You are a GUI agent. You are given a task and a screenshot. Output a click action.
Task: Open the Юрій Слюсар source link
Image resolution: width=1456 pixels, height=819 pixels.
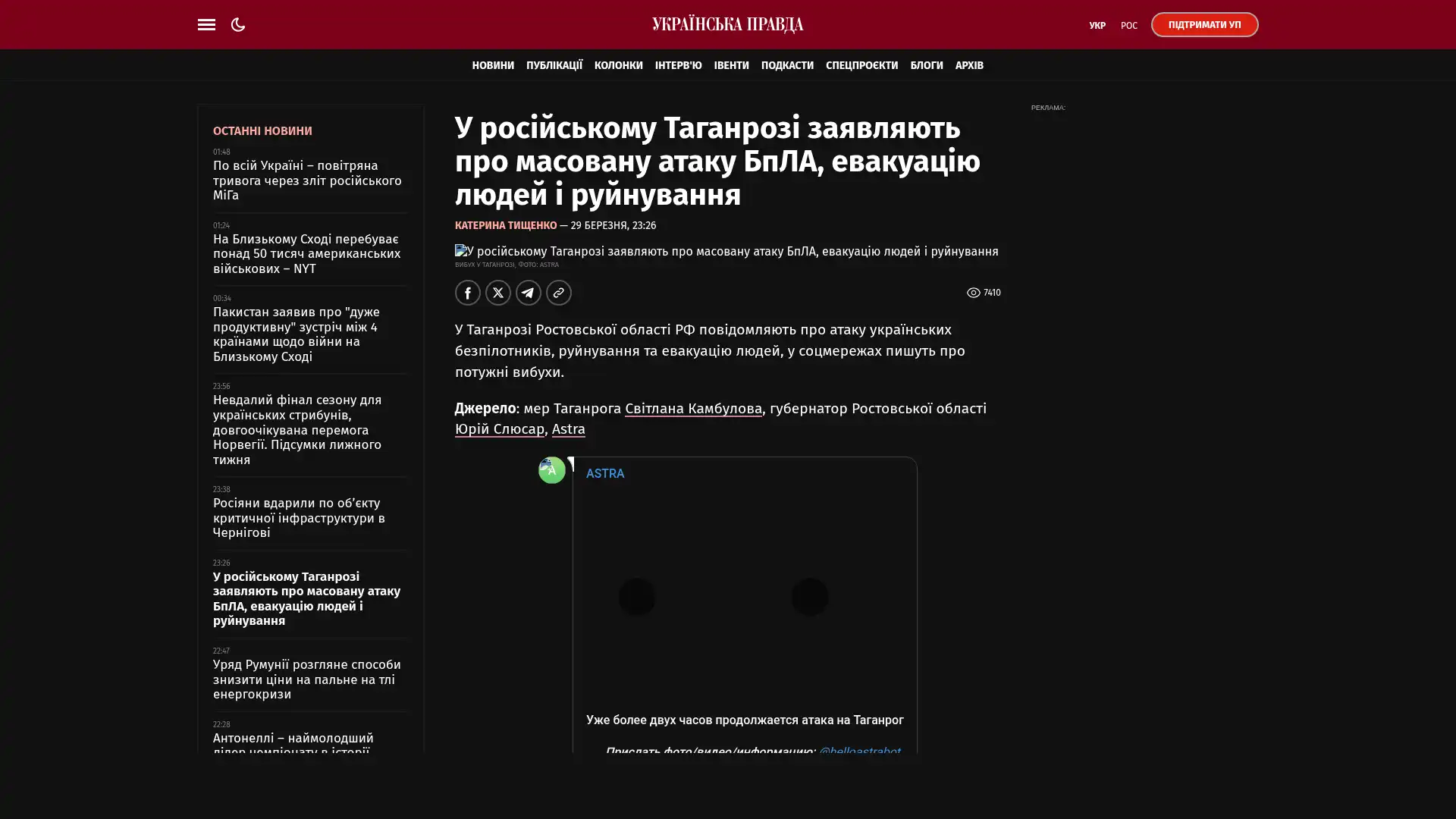(x=500, y=429)
